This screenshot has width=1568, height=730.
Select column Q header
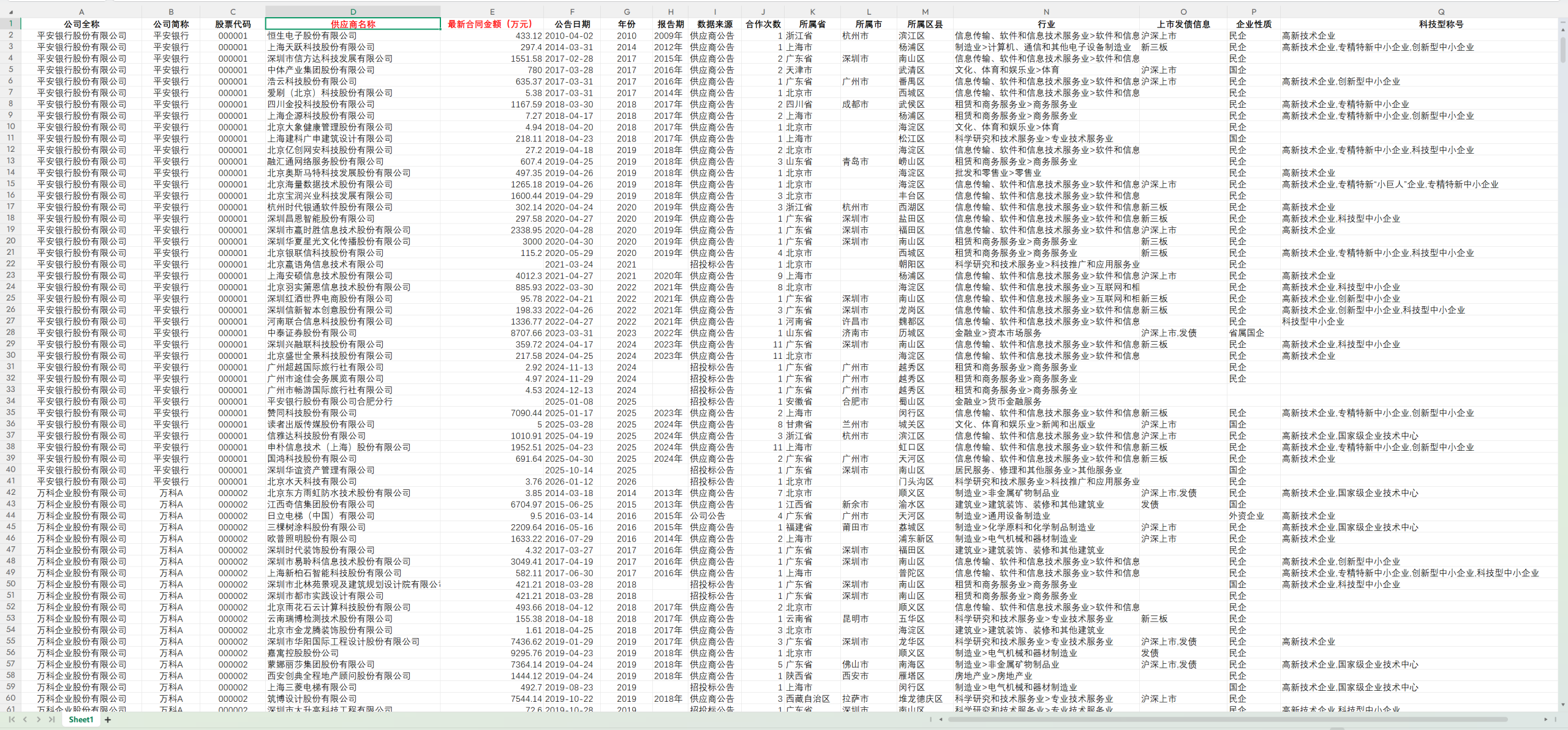1441,12
